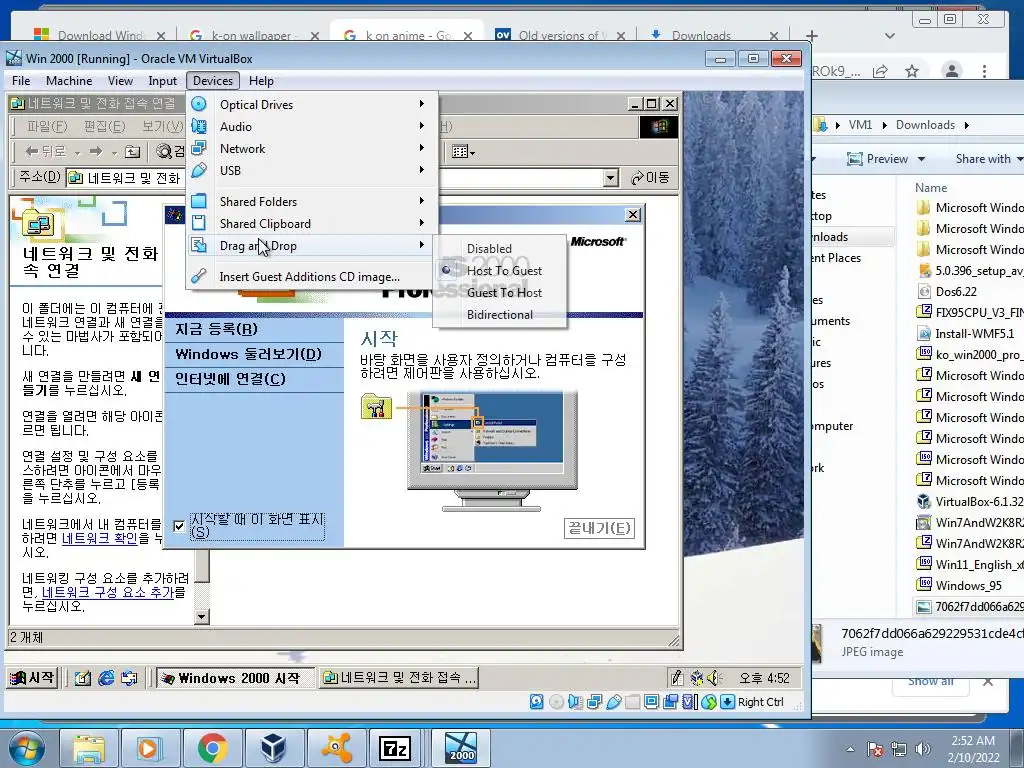Click the guest tray speaker volume icon
Image resolution: width=1024 pixels, height=768 pixels.
click(715, 679)
